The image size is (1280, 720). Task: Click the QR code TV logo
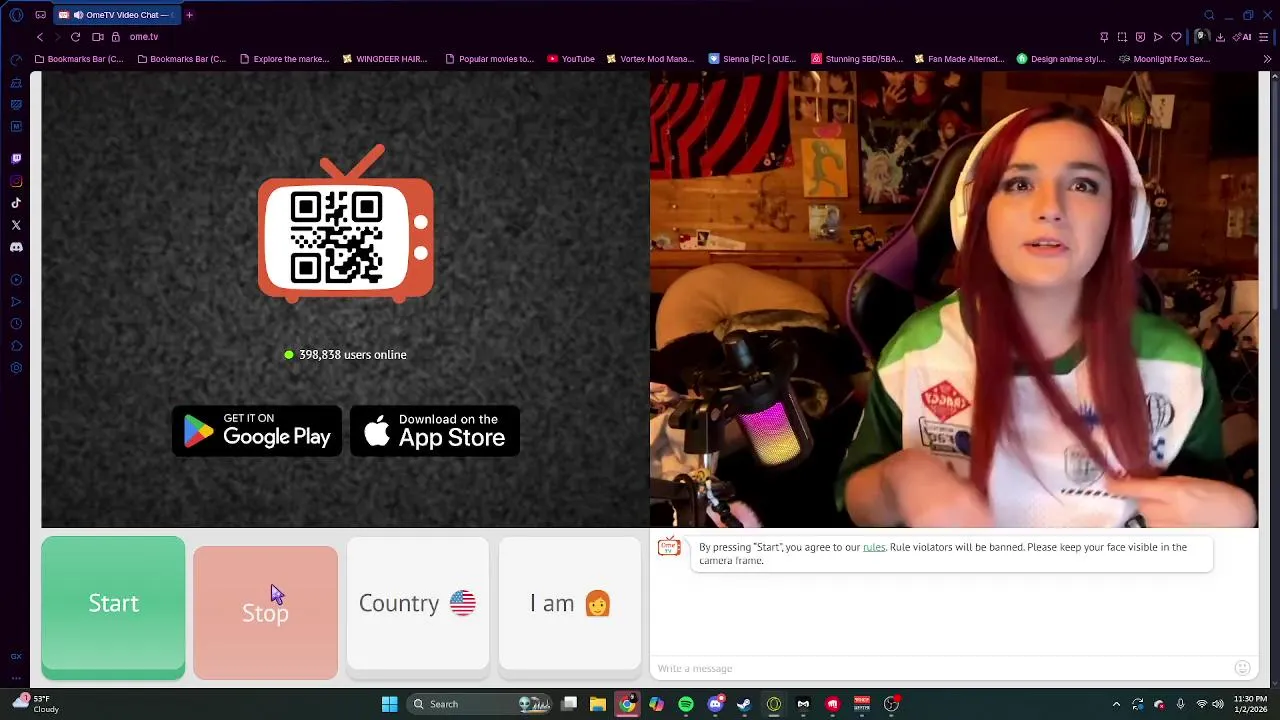pyautogui.click(x=346, y=225)
